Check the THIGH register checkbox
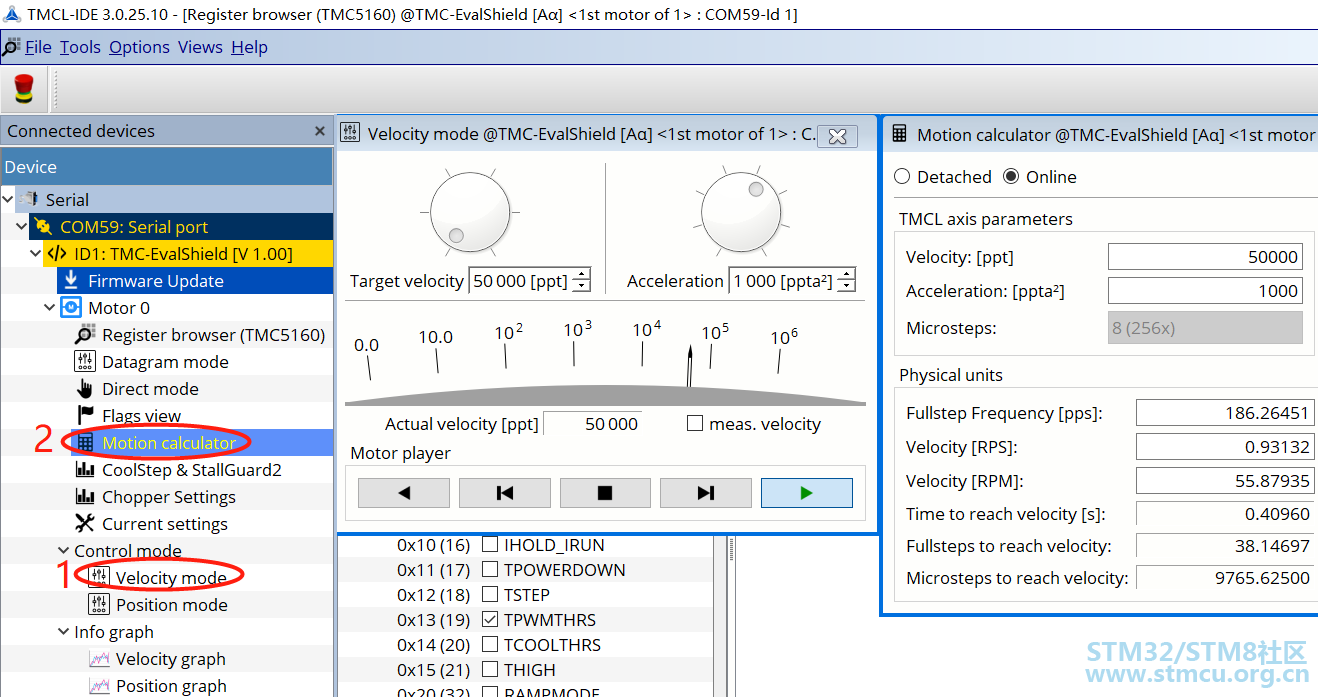Image resolution: width=1318 pixels, height=697 pixels. click(x=490, y=670)
